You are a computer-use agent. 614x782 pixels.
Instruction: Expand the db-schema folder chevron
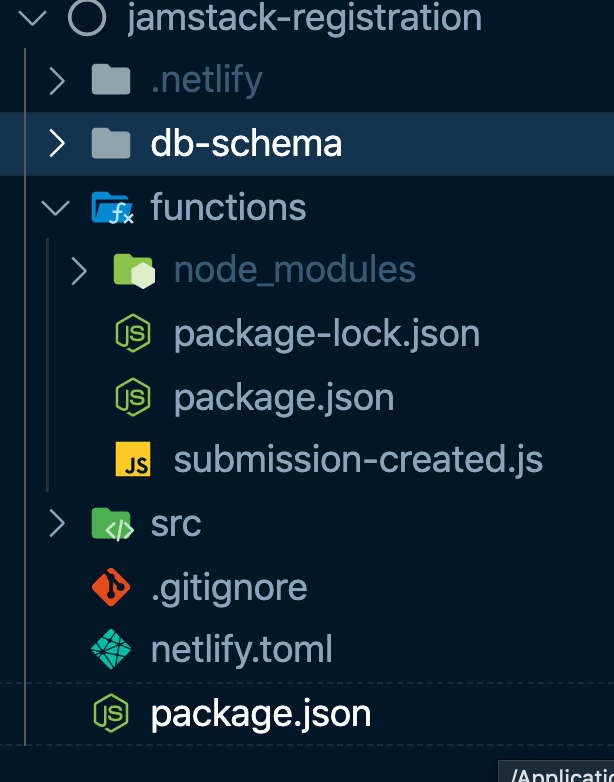57,144
